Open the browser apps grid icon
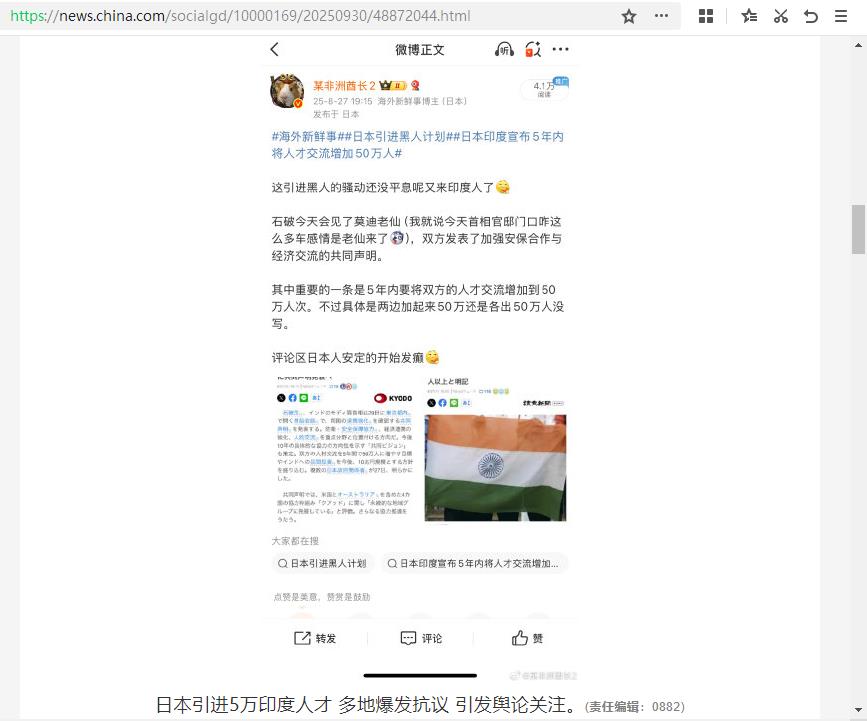The width and height of the screenshot is (867, 721). tap(706, 16)
